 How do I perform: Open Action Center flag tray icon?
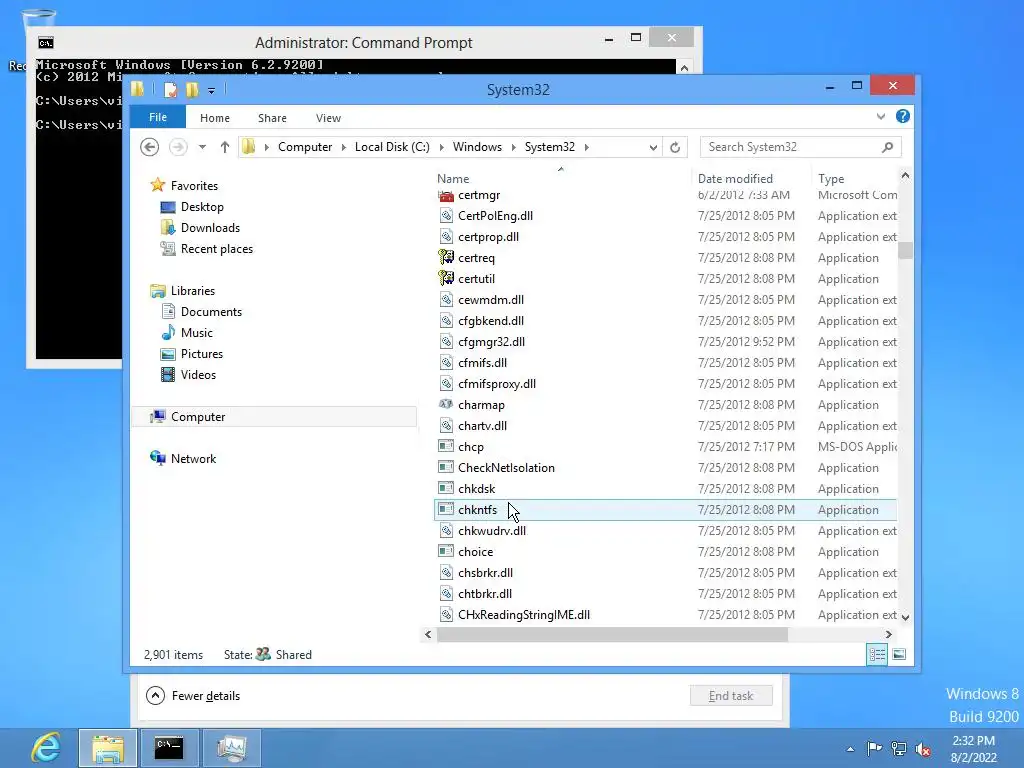(x=874, y=748)
